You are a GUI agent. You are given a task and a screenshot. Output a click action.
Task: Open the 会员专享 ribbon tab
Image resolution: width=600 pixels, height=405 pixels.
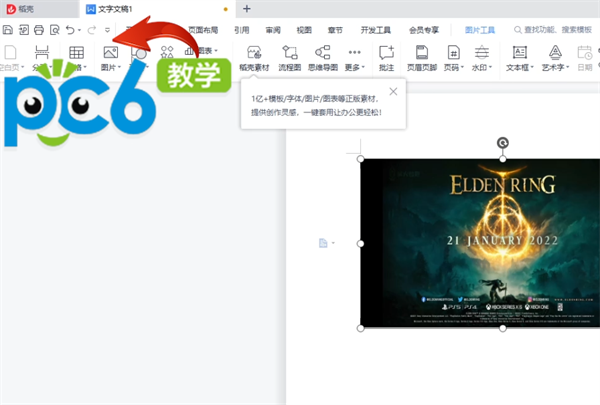pyautogui.click(x=424, y=30)
